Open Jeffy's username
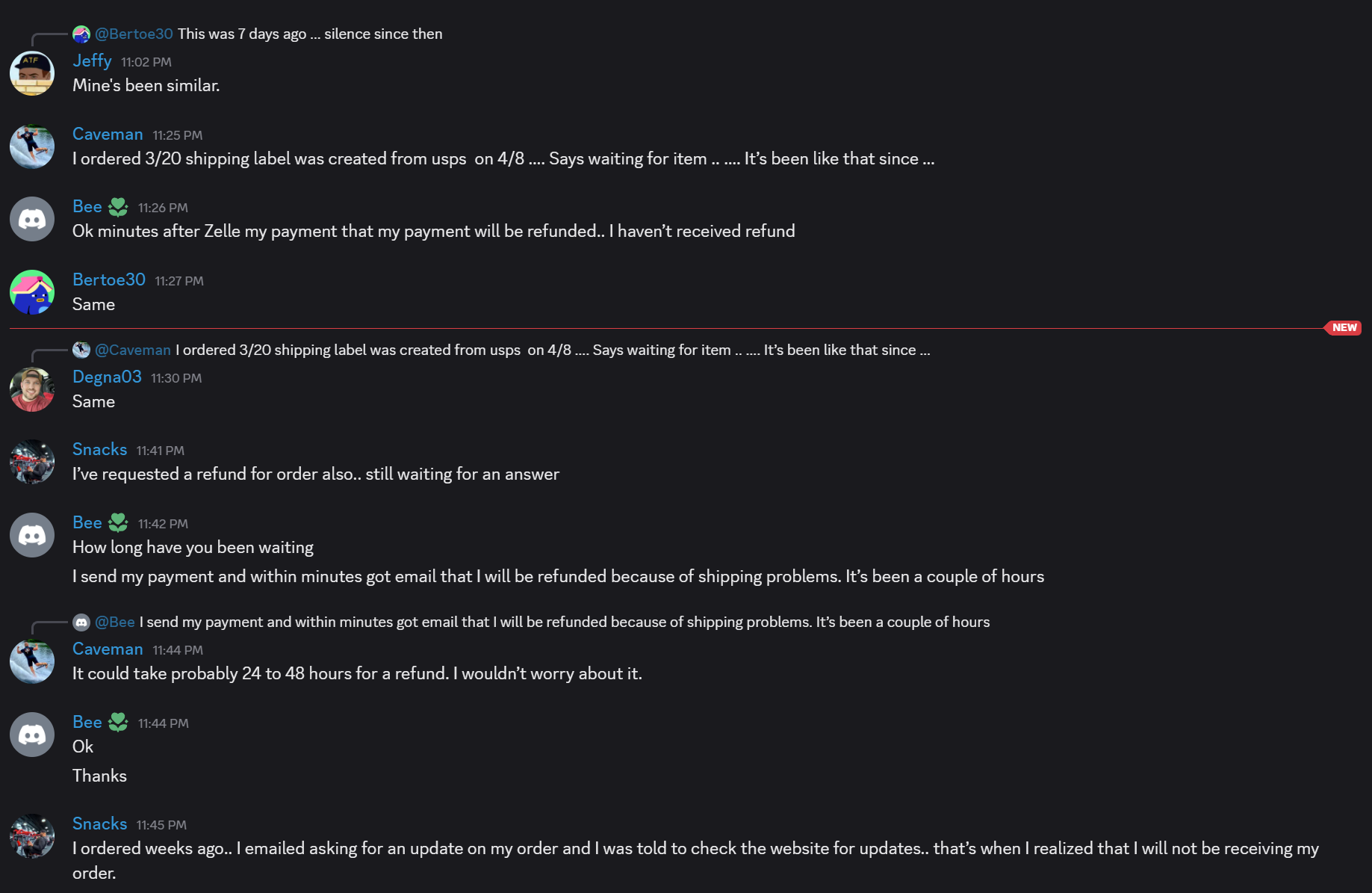 pyautogui.click(x=92, y=61)
